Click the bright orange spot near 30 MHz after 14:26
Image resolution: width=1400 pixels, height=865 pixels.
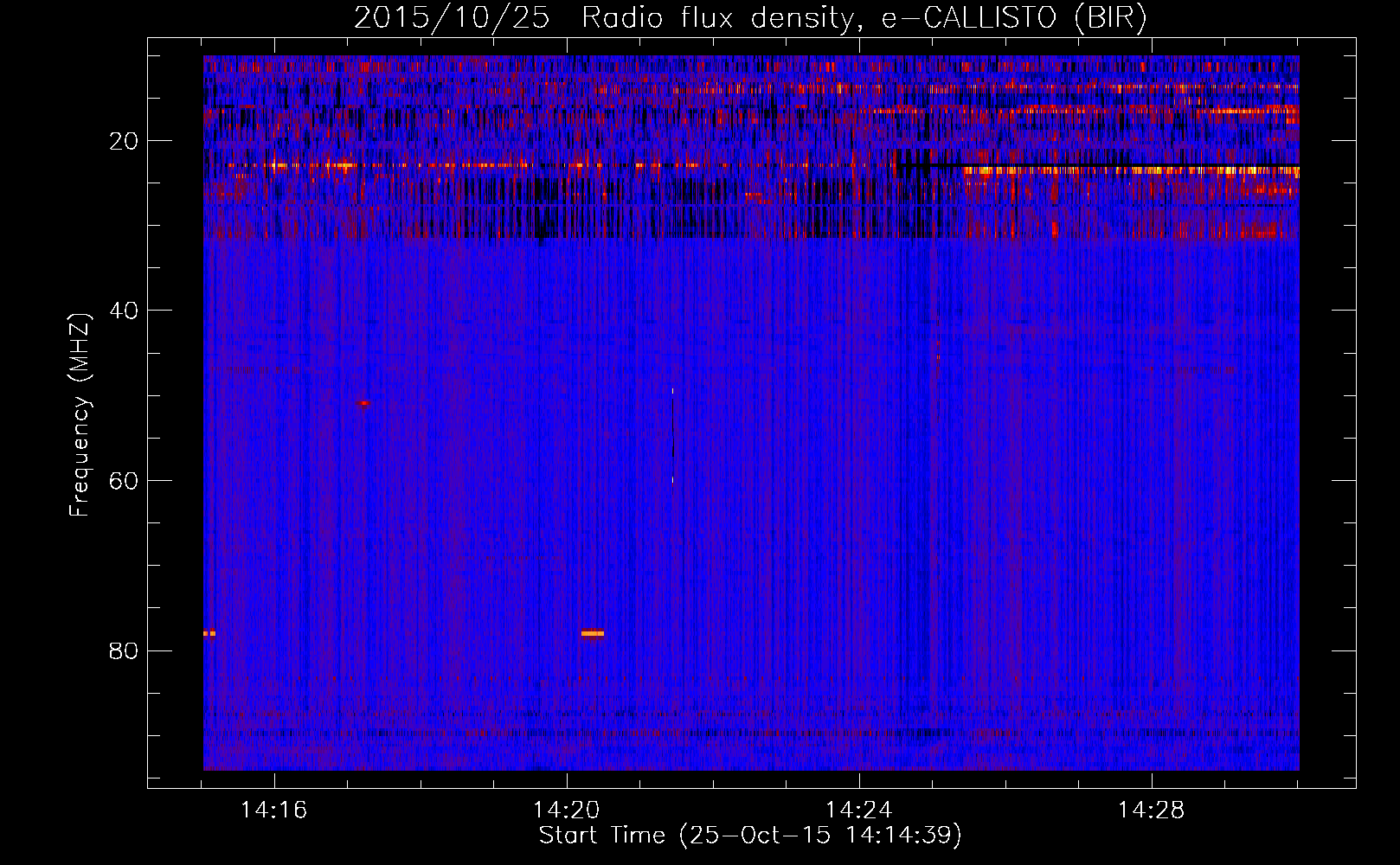pos(1055,230)
